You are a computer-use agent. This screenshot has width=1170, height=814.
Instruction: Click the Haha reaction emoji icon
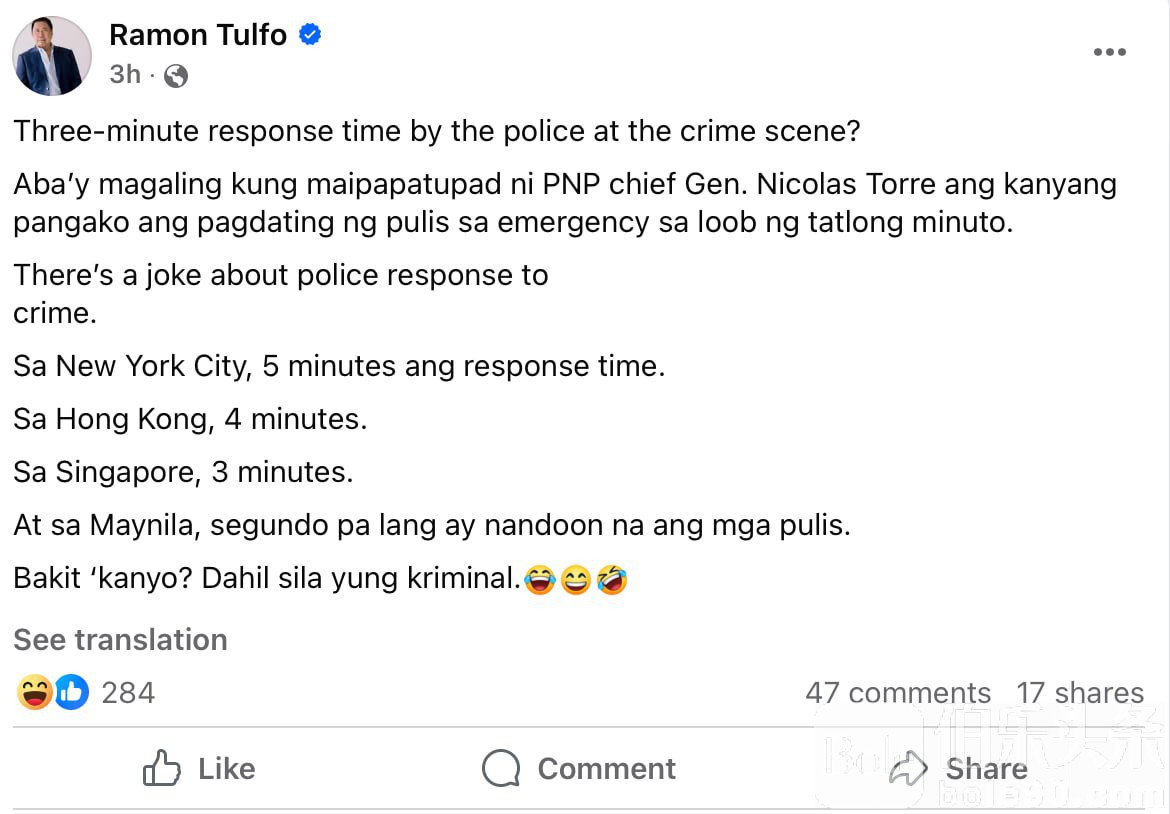coord(34,692)
